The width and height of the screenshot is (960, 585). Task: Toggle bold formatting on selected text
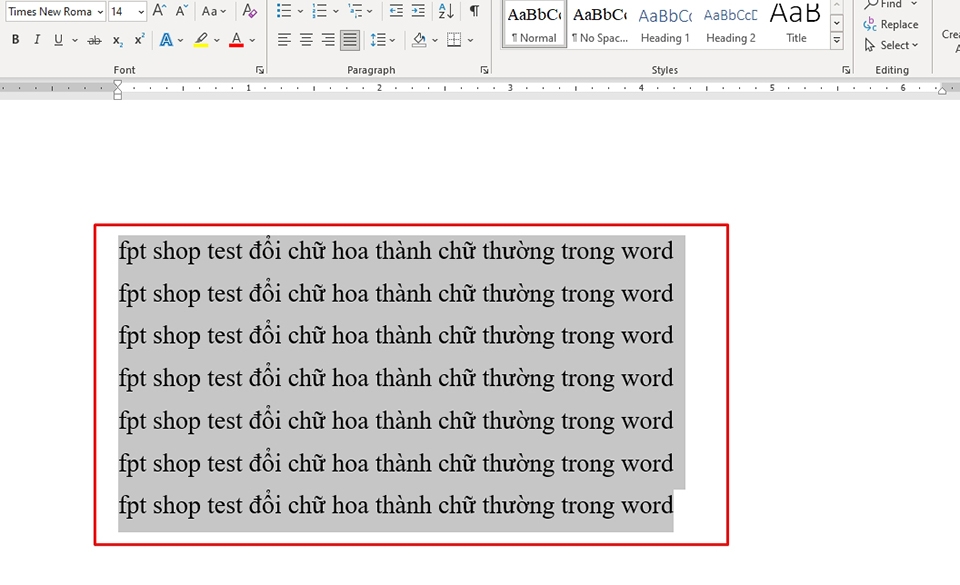(x=15, y=39)
